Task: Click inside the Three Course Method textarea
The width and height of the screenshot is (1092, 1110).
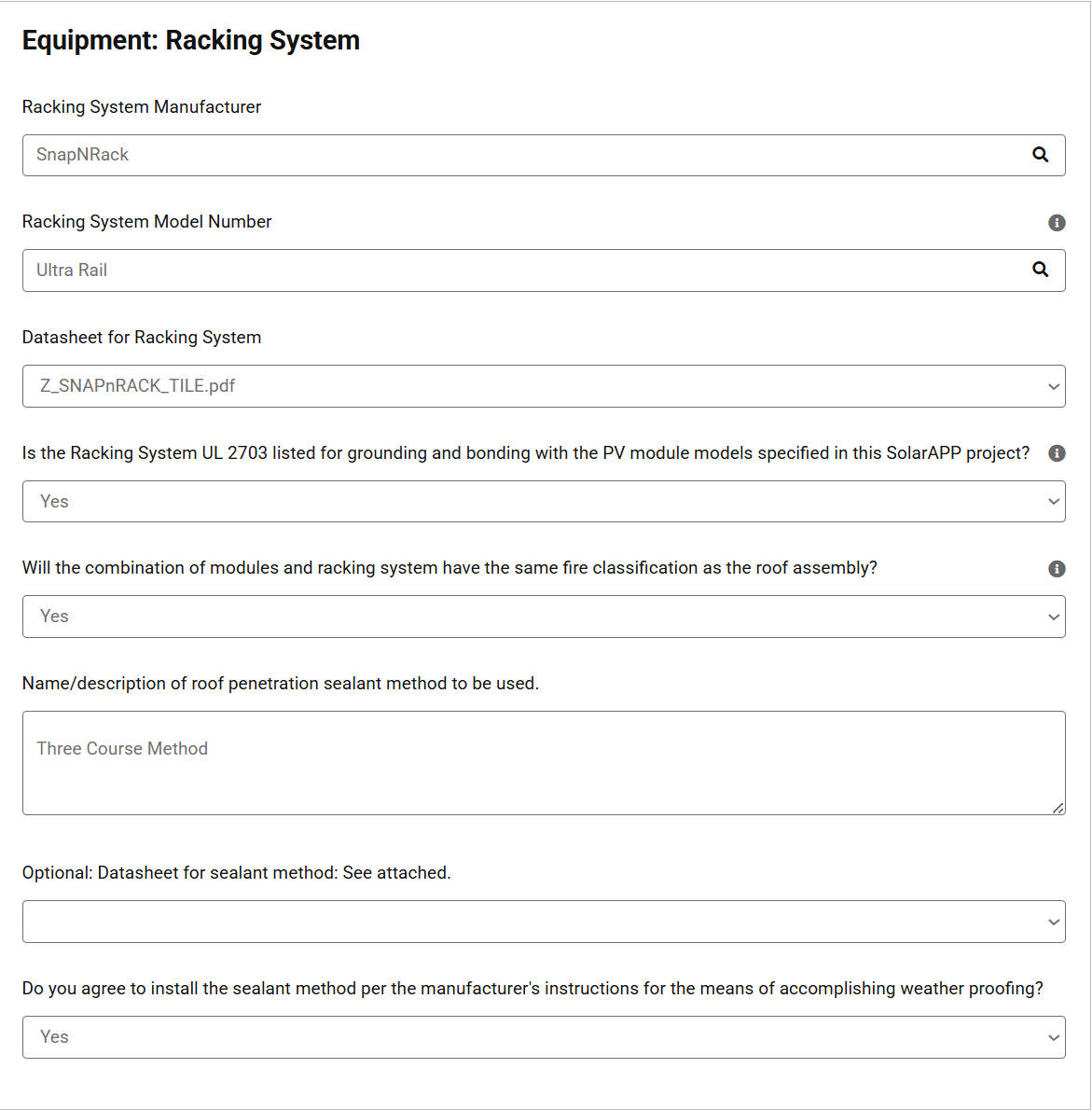Action: pos(544,763)
